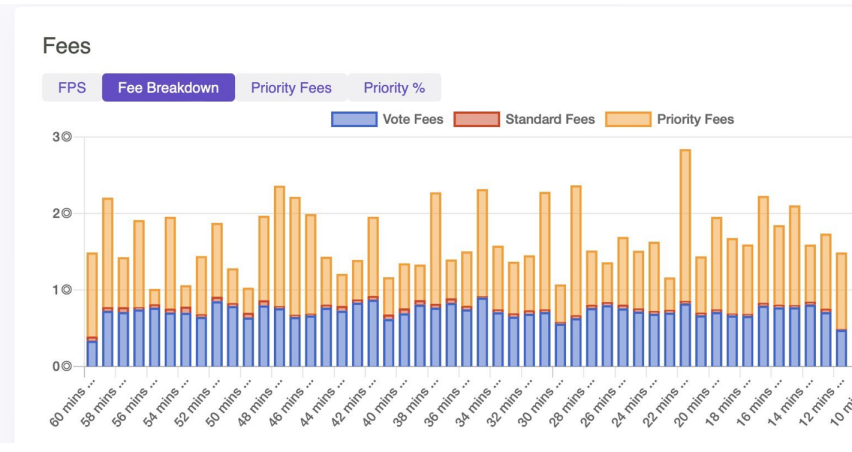
Task: Click the blue Vote Fees legend swatch
Action: point(353,119)
